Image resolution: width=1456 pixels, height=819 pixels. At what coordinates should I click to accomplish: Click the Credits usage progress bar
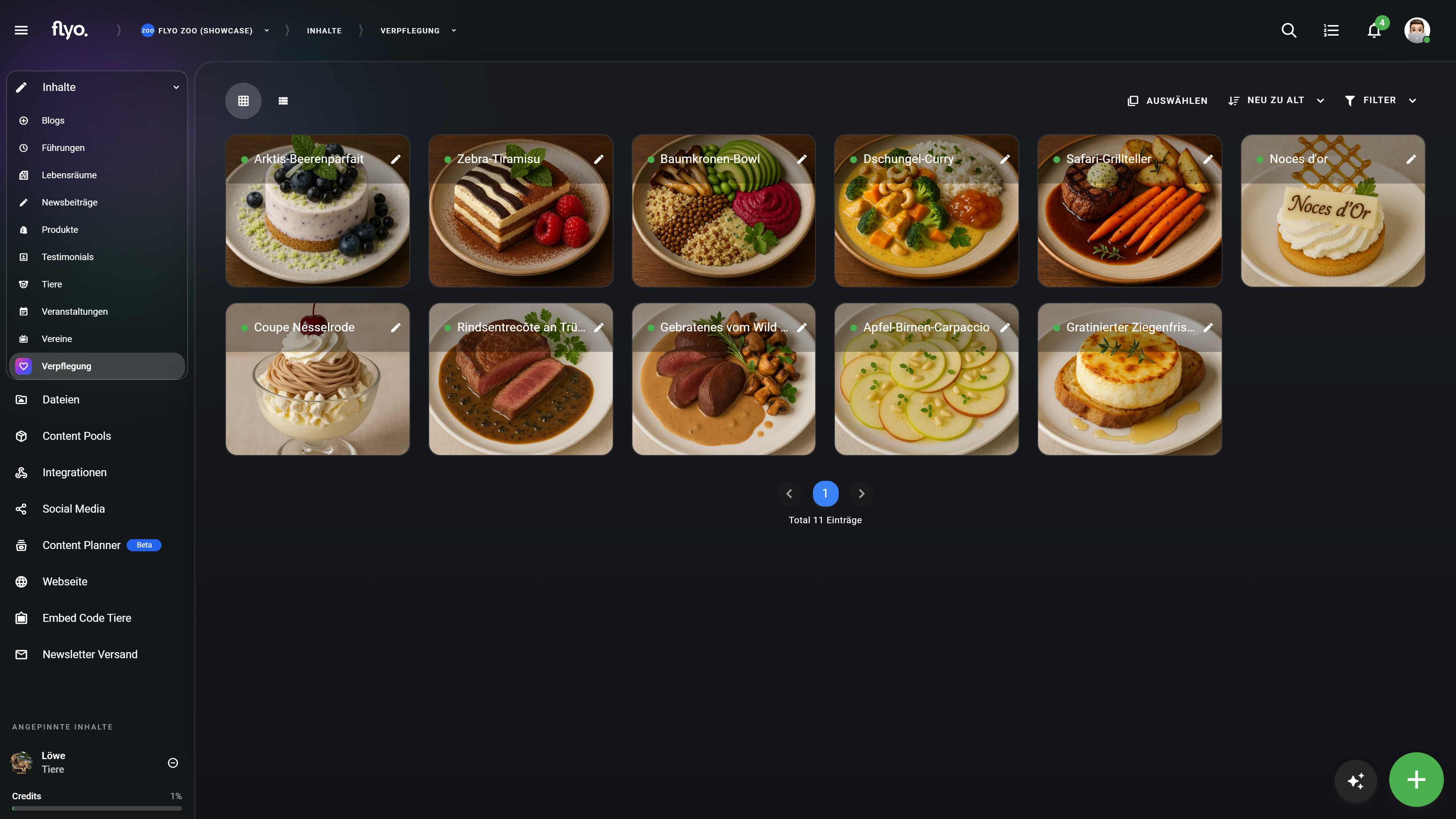pos(97,808)
